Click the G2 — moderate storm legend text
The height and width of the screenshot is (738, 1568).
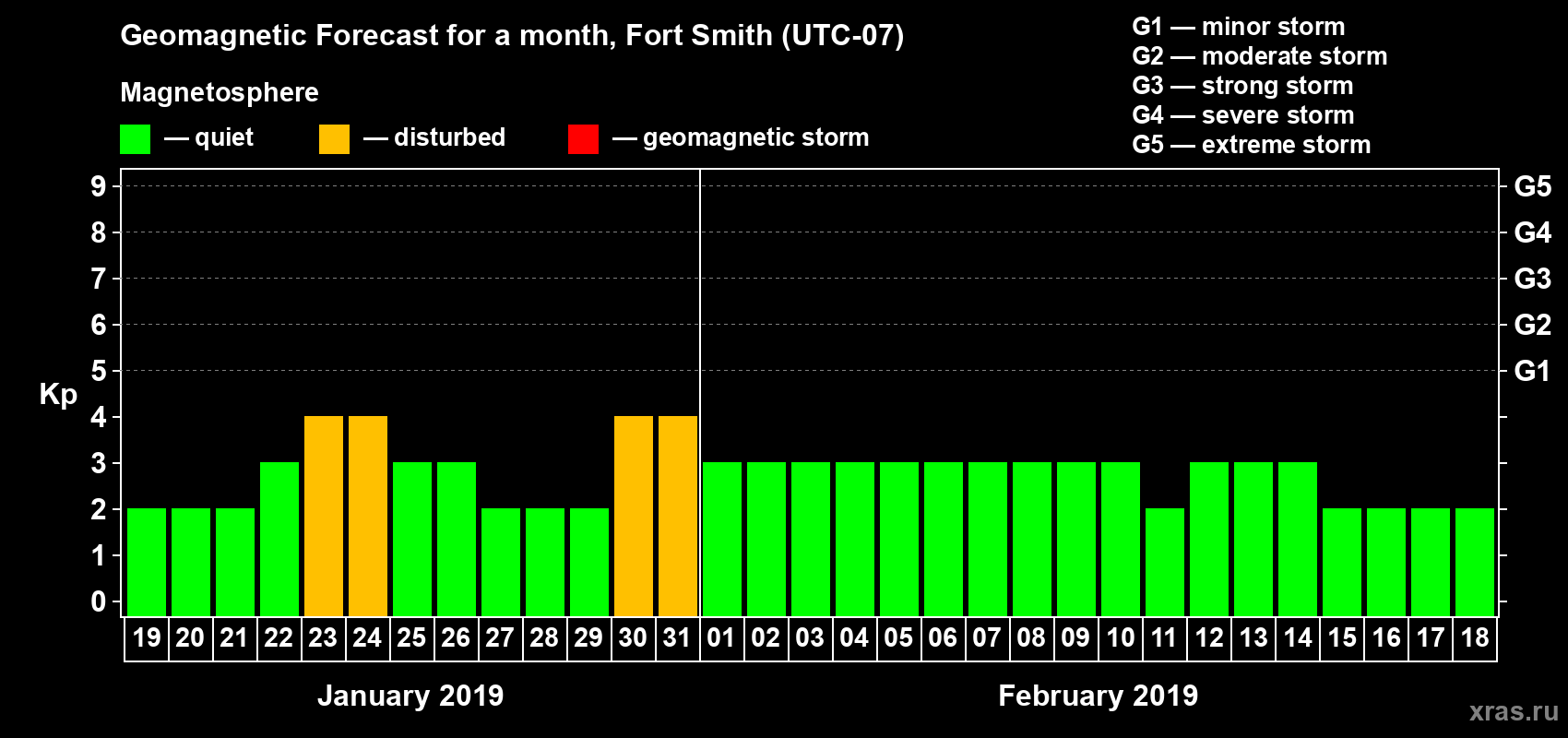(1260, 56)
